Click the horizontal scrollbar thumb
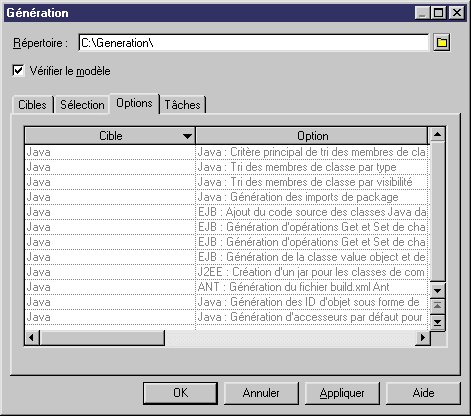The height and width of the screenshot is (416, 471). click(102, 338)
